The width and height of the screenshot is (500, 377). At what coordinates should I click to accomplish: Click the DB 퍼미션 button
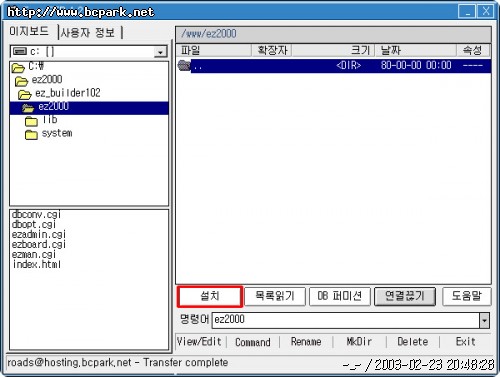339,296
